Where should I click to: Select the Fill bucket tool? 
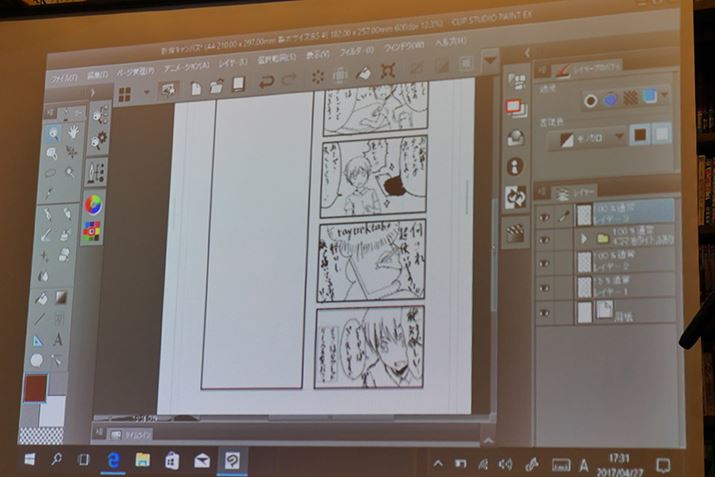point(42,298)
